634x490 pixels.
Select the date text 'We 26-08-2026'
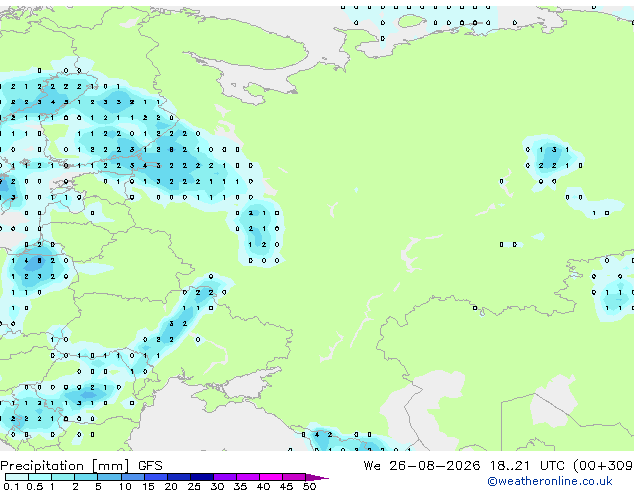422,466
